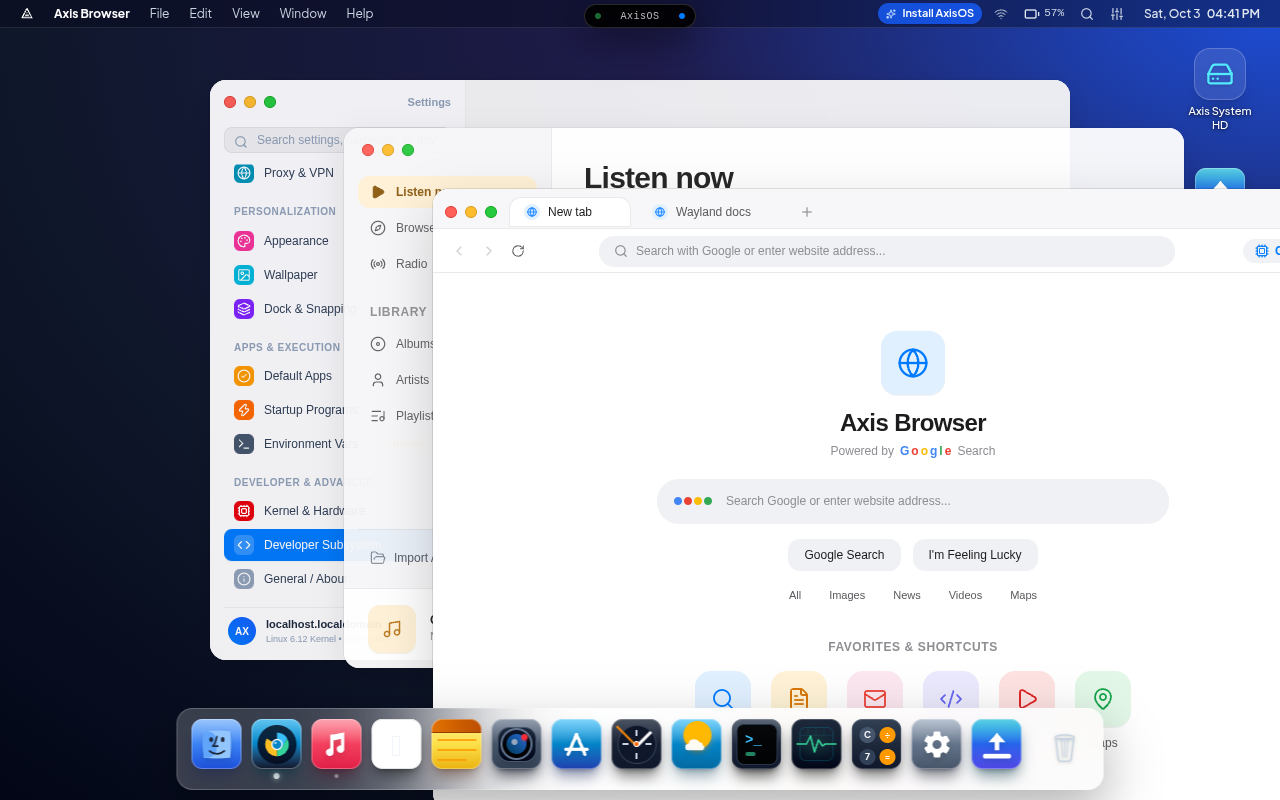This screenshot has width=1280, height=800.
Task: Open control center sliders icon in menu bar
Action: 1117,14
